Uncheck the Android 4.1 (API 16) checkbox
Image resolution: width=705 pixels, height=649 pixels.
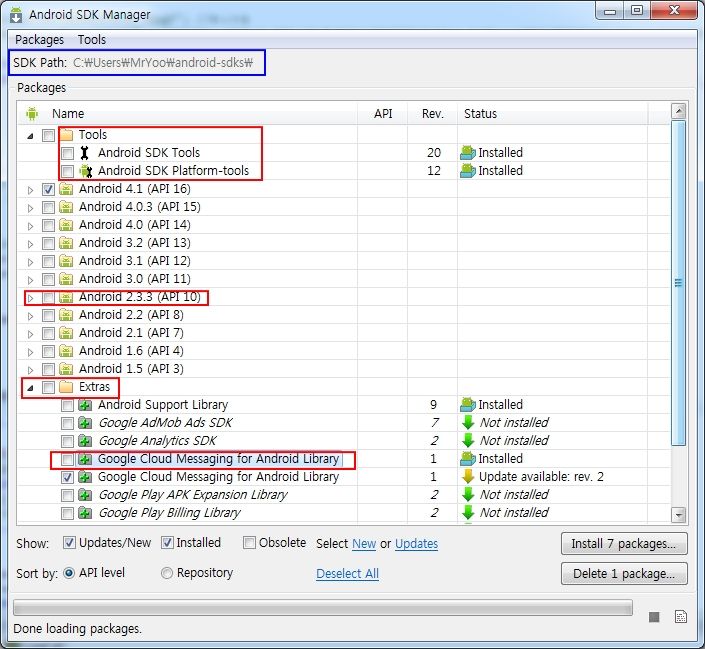click(48, 189)
